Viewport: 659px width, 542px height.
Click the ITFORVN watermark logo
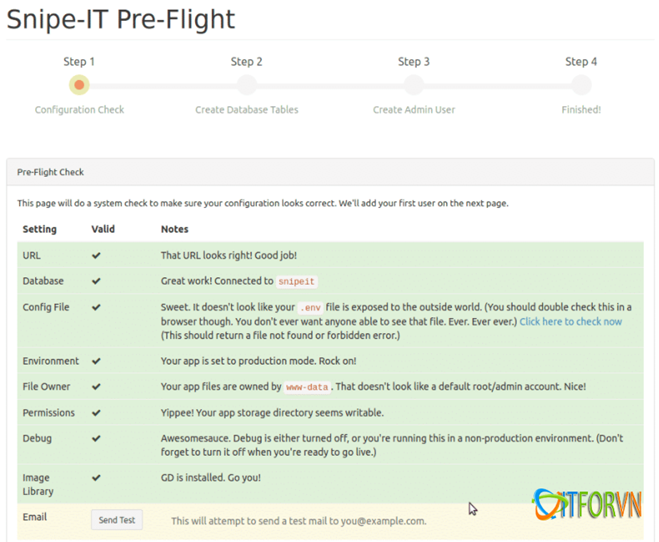pyautogui.click(x=588, y=506)
